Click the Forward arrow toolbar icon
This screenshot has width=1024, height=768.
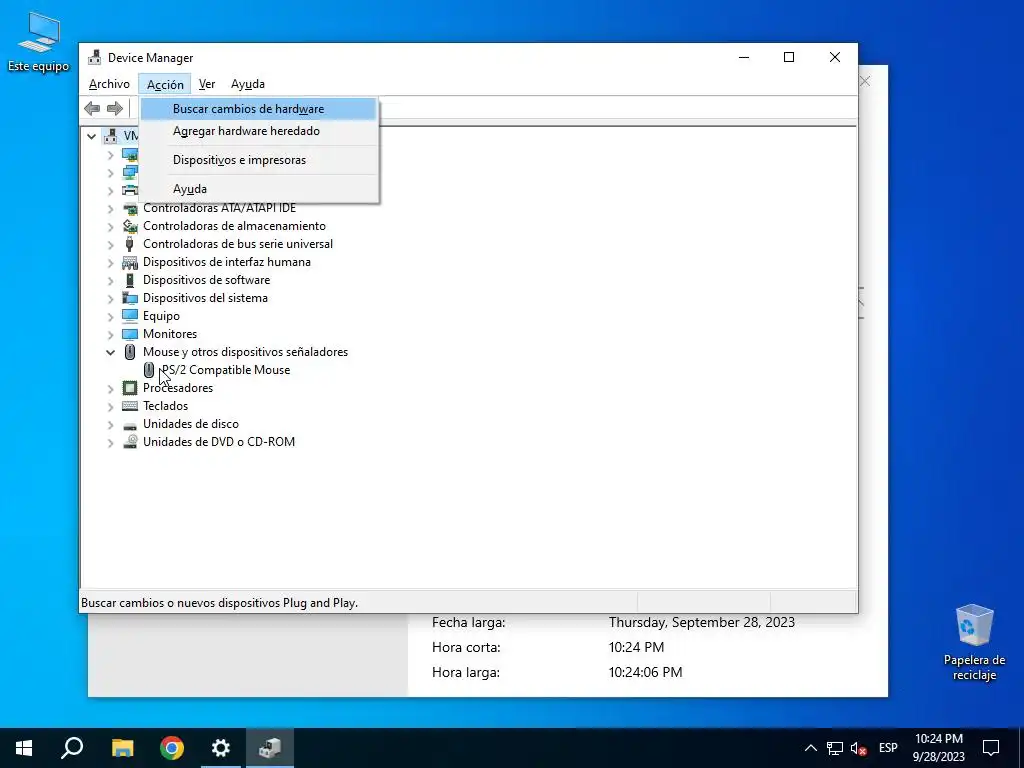(115, 108)
